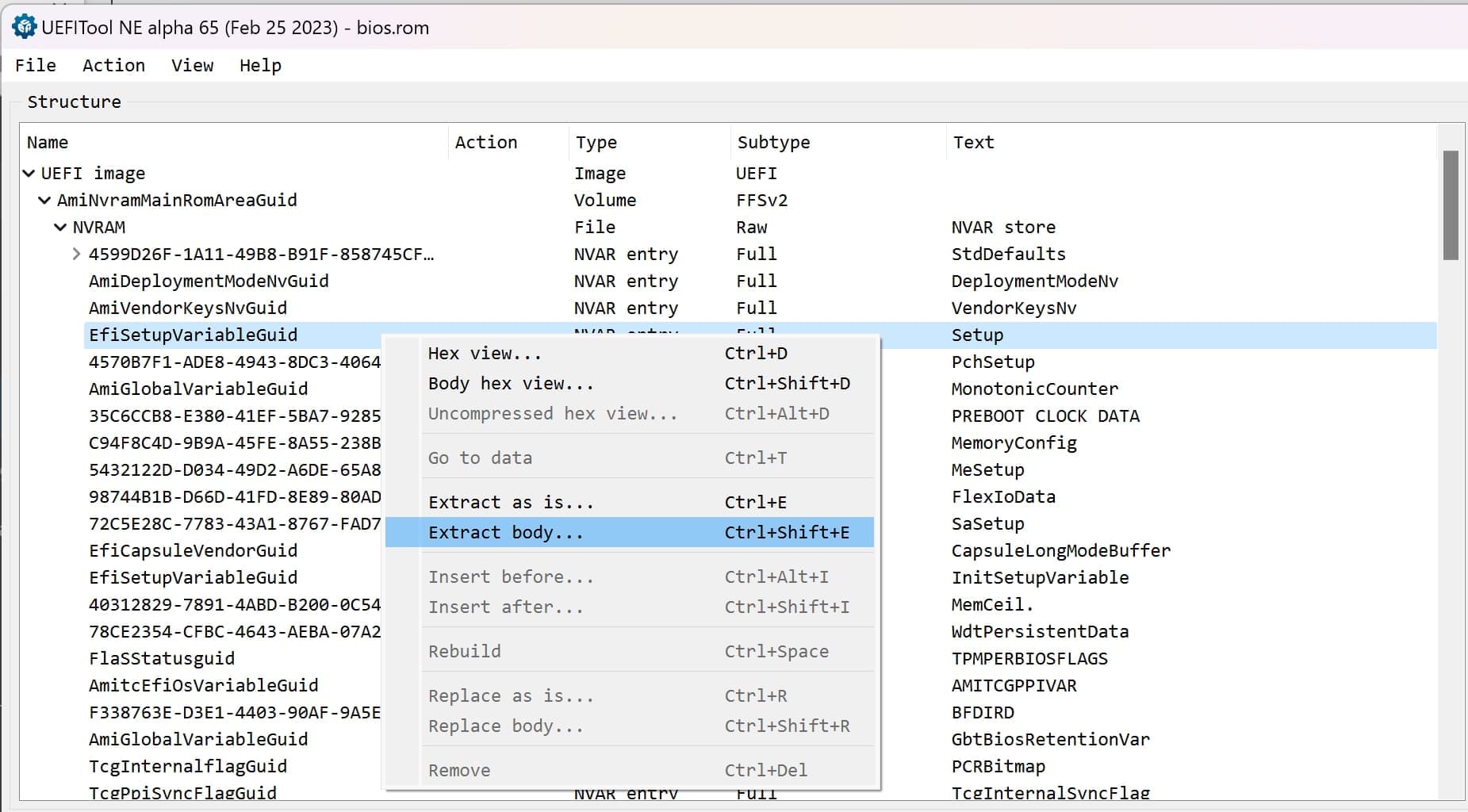The width and height of the screenshot is (1468, 812).
Task: Click the BFDIRD text cell
Action: pyautogui.click(x=983, y=712)
